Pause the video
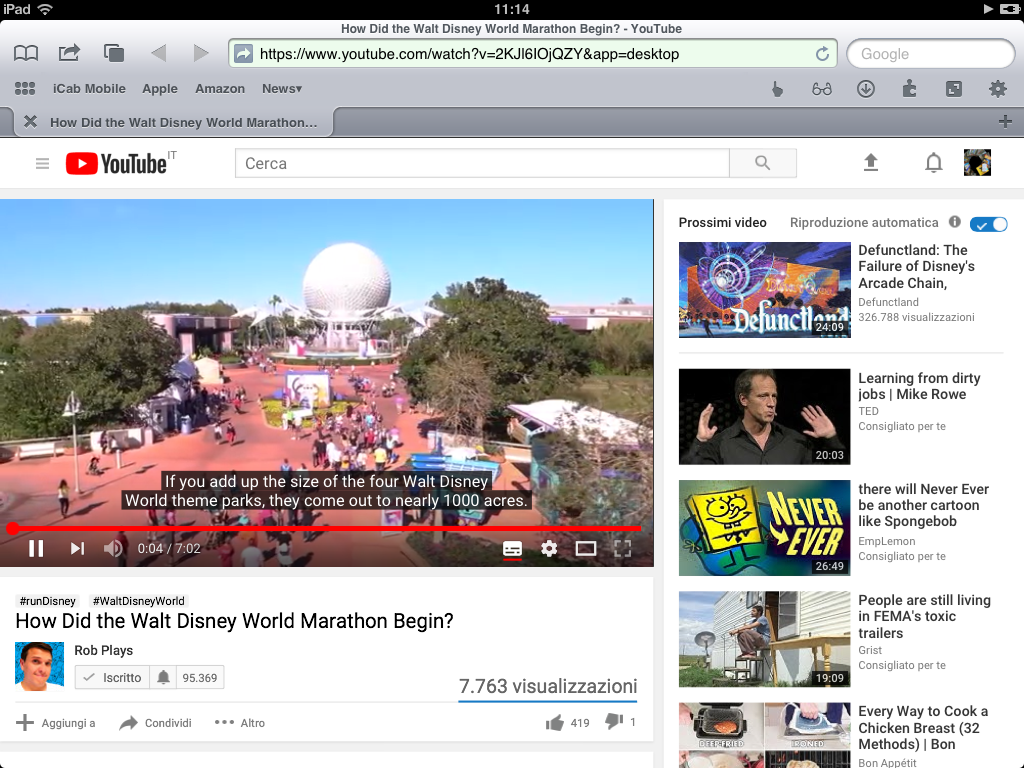 [x=37, y=549]
